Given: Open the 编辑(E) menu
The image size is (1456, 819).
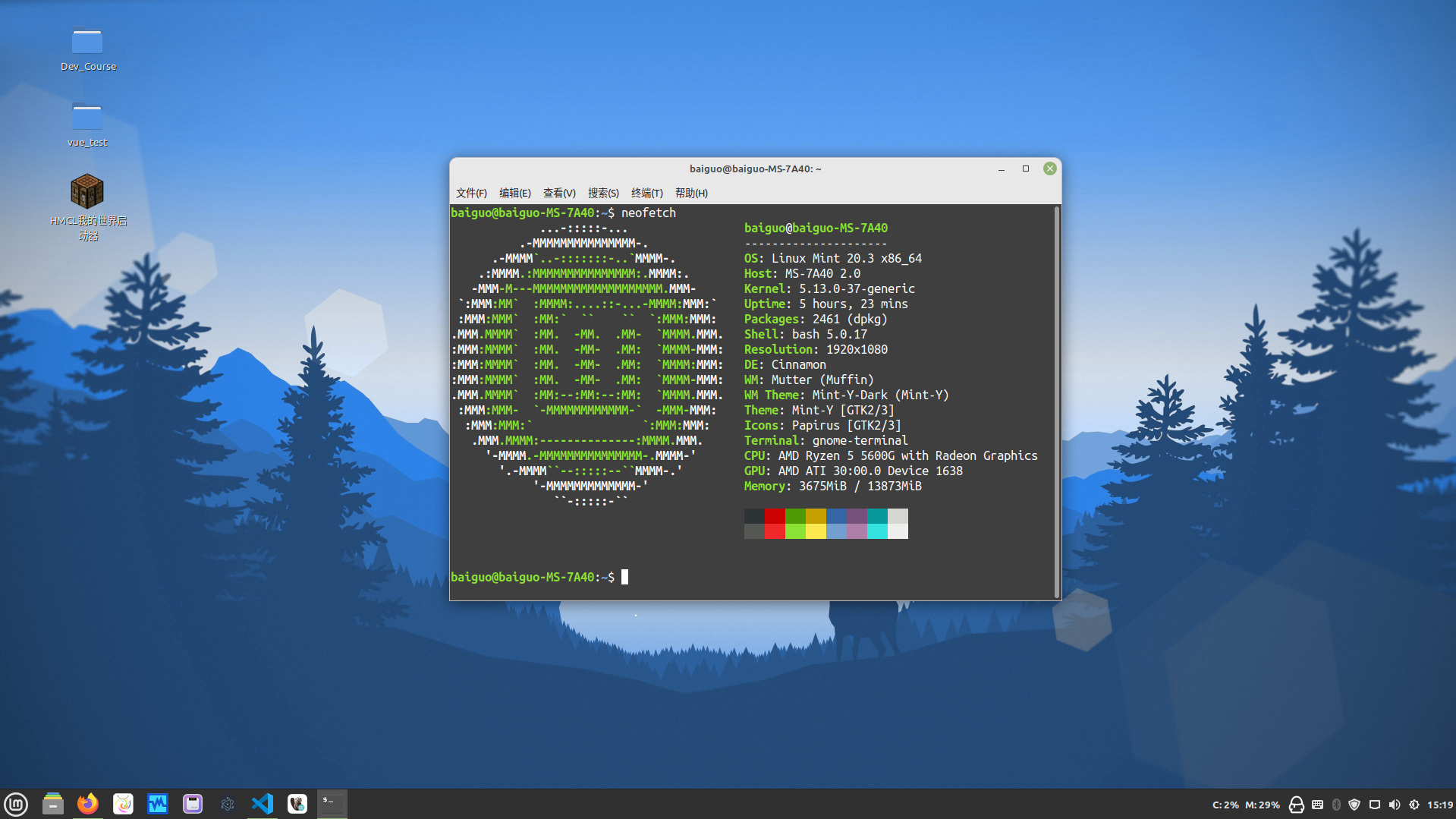Looking at the screenshot, I should coord(514,193).
